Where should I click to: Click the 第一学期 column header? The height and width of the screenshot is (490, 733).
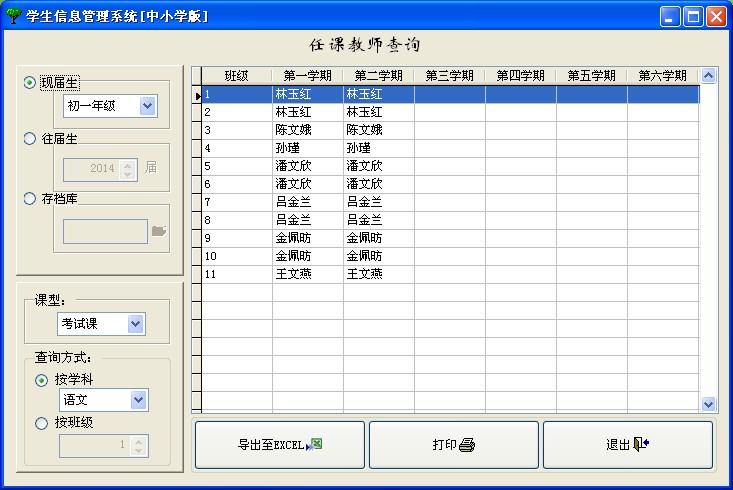[307, 76]
